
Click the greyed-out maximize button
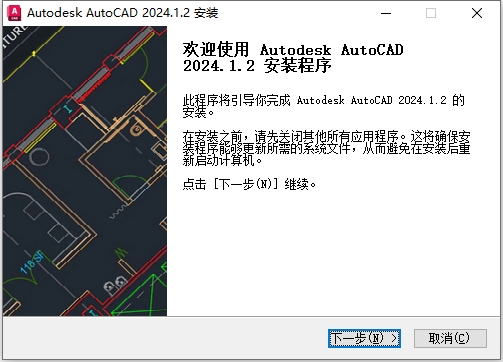click(431, 13)
